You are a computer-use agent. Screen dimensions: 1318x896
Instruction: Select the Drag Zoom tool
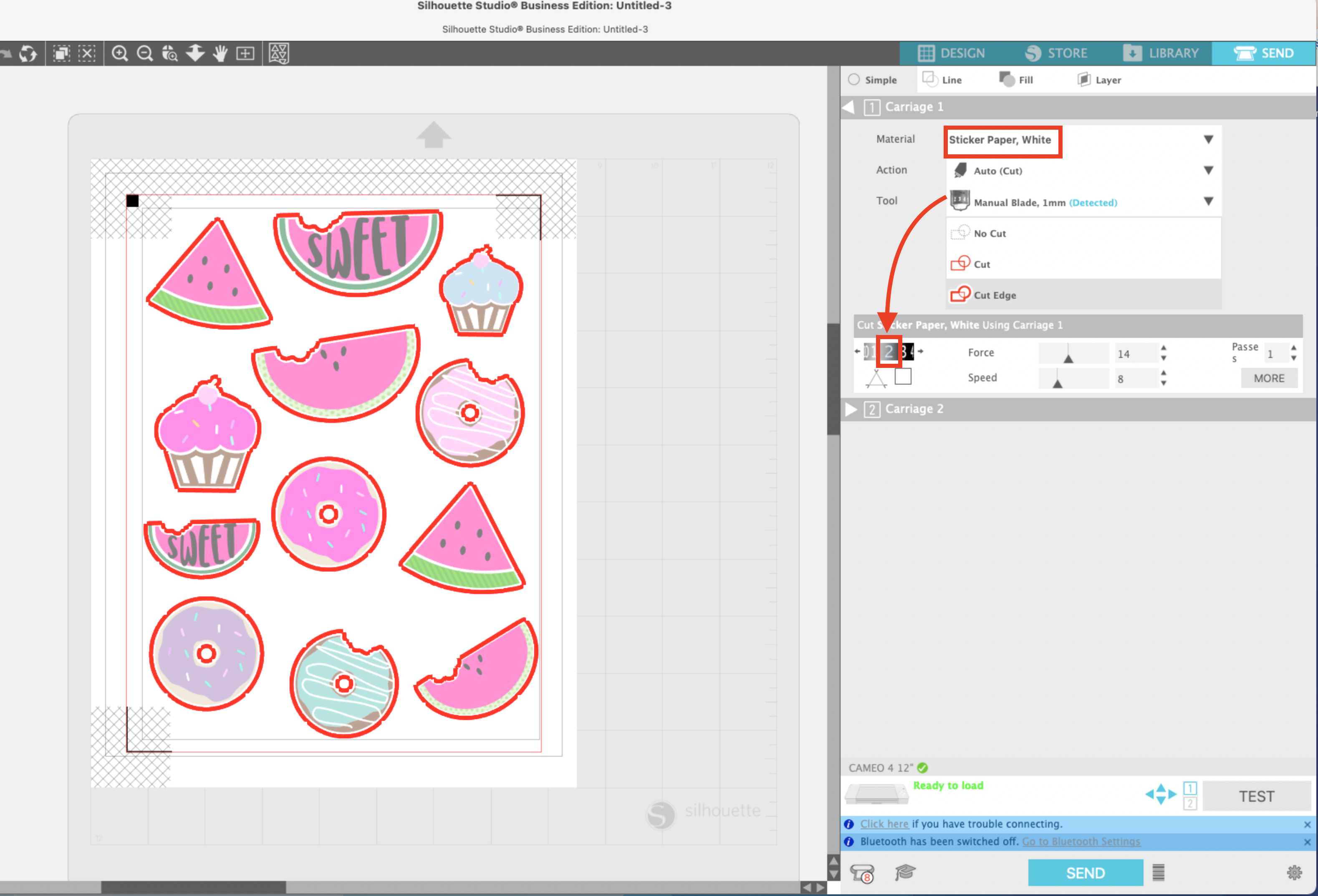pos(169,54)
